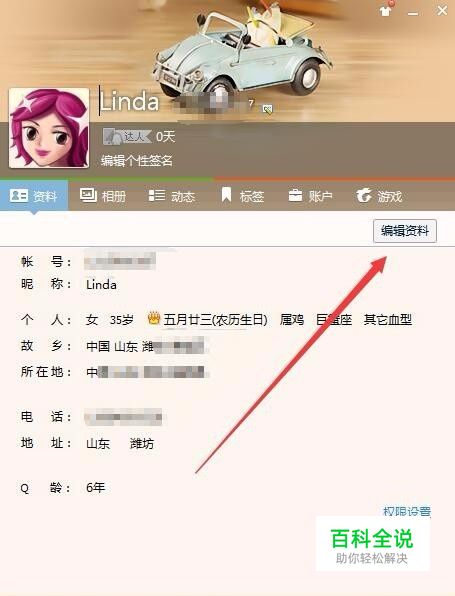
Task: Open the 权限设置 link
Action: click(x=406, y=511)
